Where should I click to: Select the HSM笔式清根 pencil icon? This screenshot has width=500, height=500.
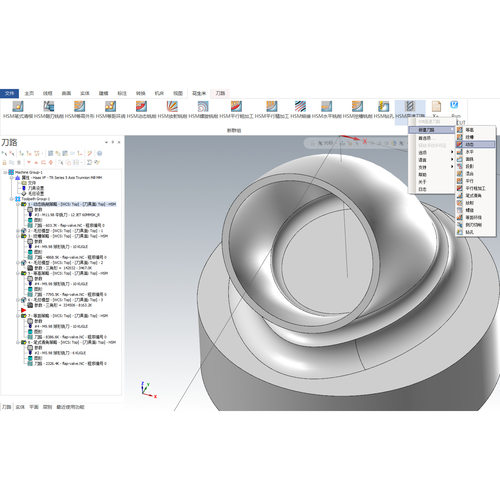pyautogui.click(x=18, y=106)
